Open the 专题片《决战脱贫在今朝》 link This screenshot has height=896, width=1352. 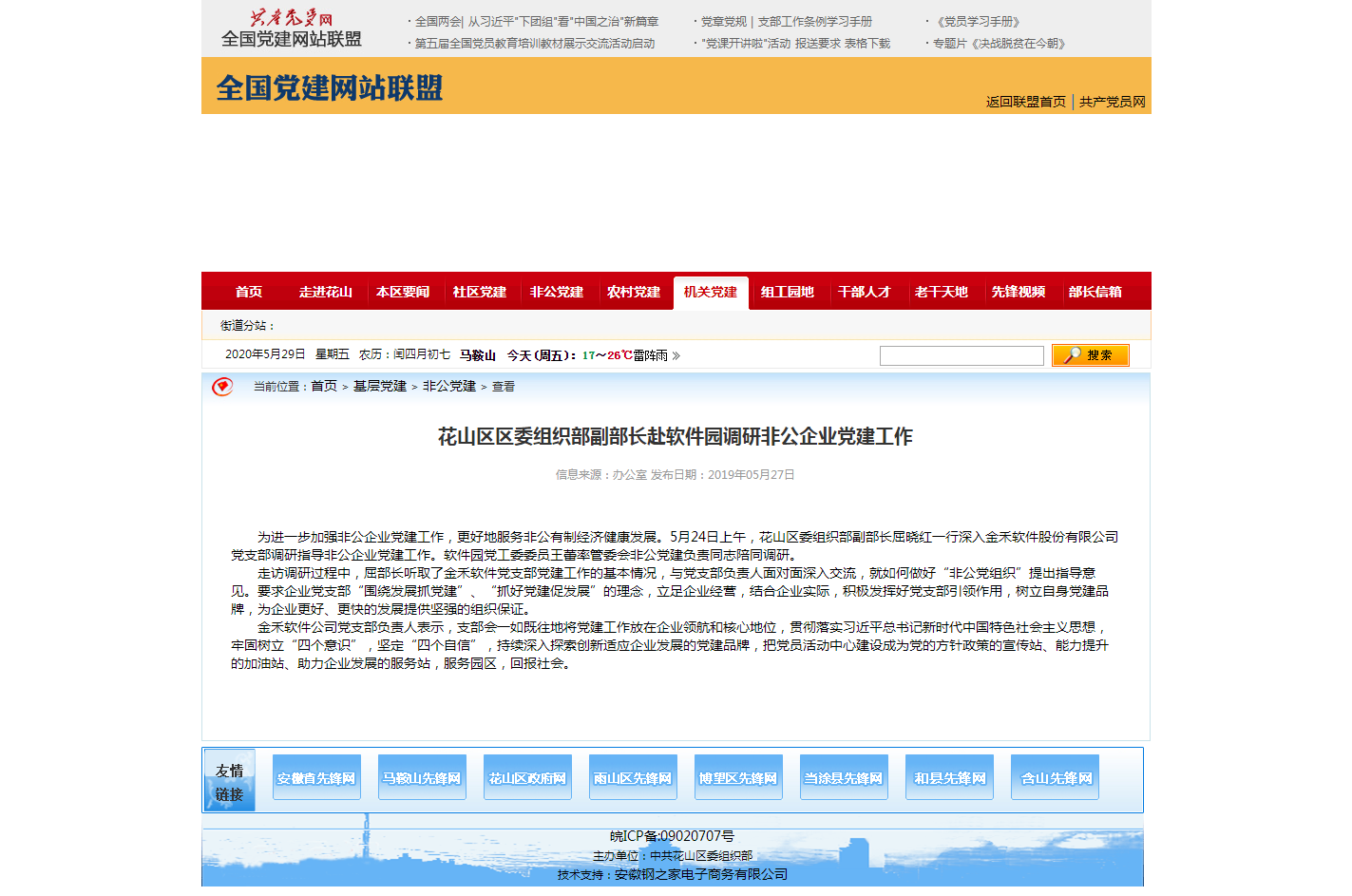[x=999, y=44]
